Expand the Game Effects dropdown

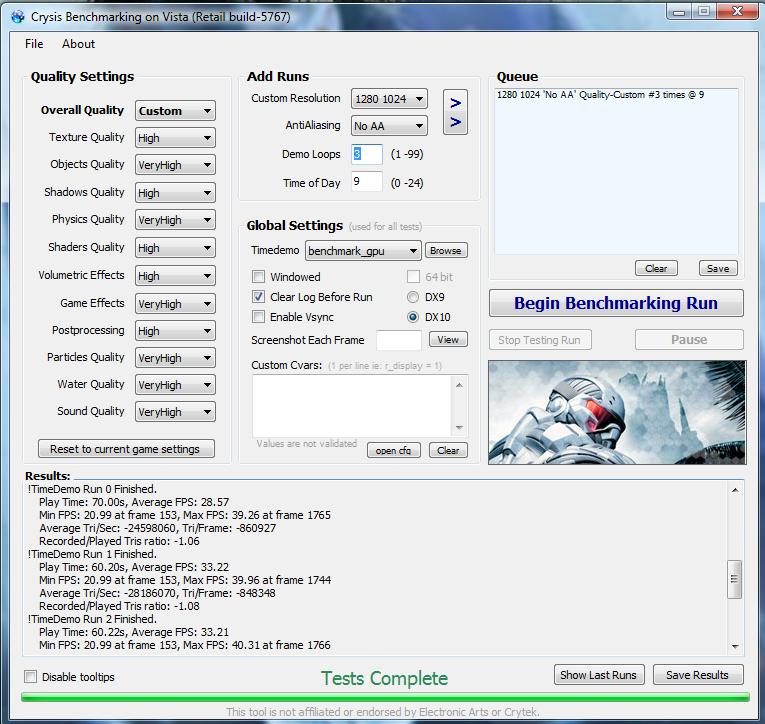[175, 304]
